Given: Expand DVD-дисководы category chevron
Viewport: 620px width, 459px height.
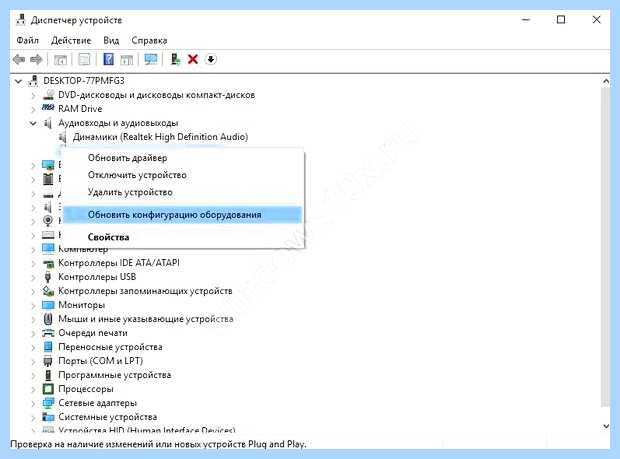Looking at the screenshot, I should coord(34,95).
